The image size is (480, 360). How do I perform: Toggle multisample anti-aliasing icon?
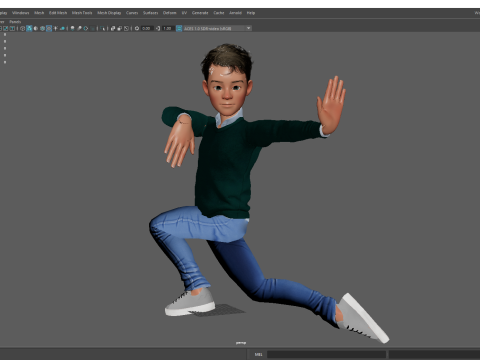click(86, 28)
